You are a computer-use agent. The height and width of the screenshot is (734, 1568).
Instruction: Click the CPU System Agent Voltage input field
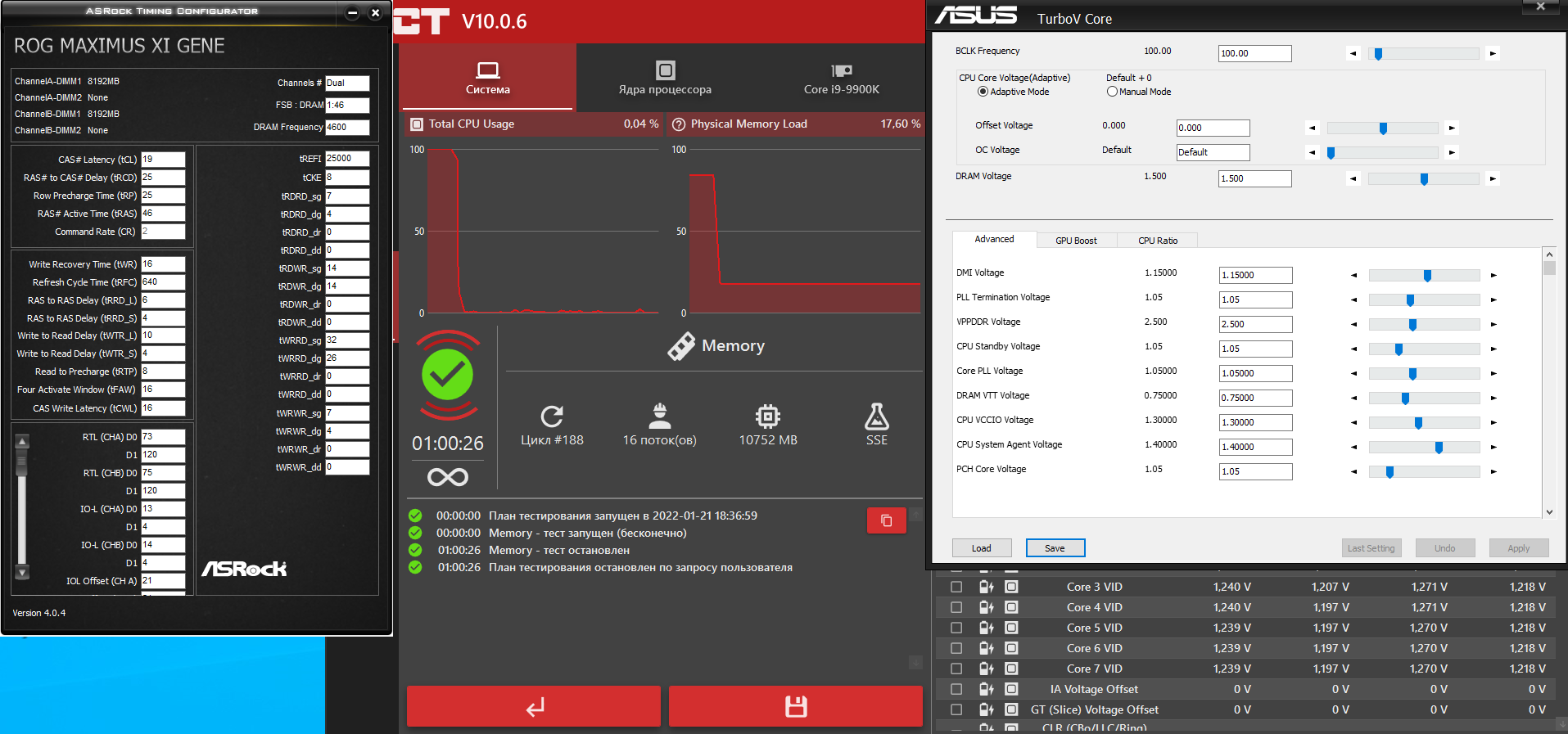coord(1256,447)
